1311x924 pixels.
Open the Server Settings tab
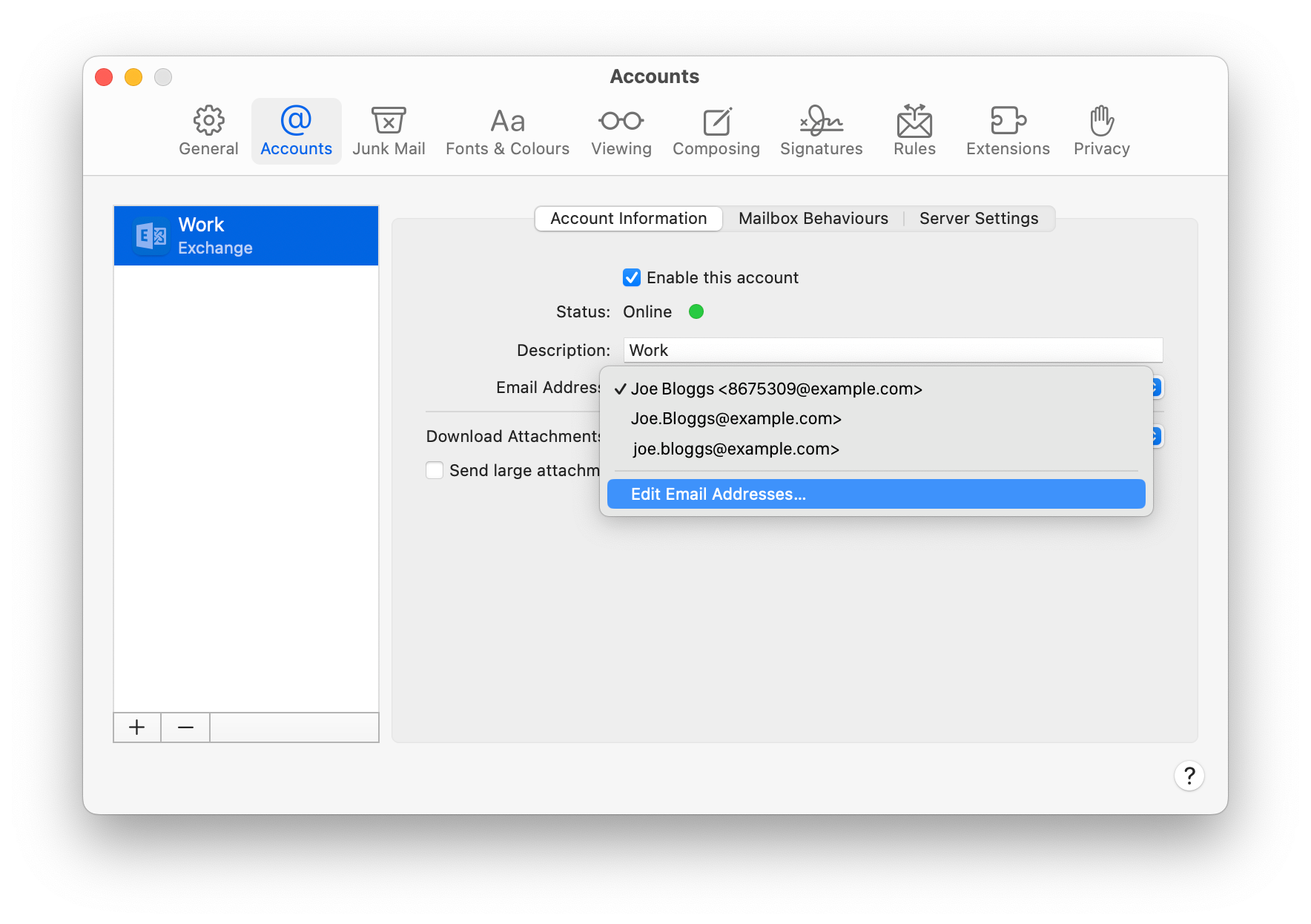[x=978, y=218]
